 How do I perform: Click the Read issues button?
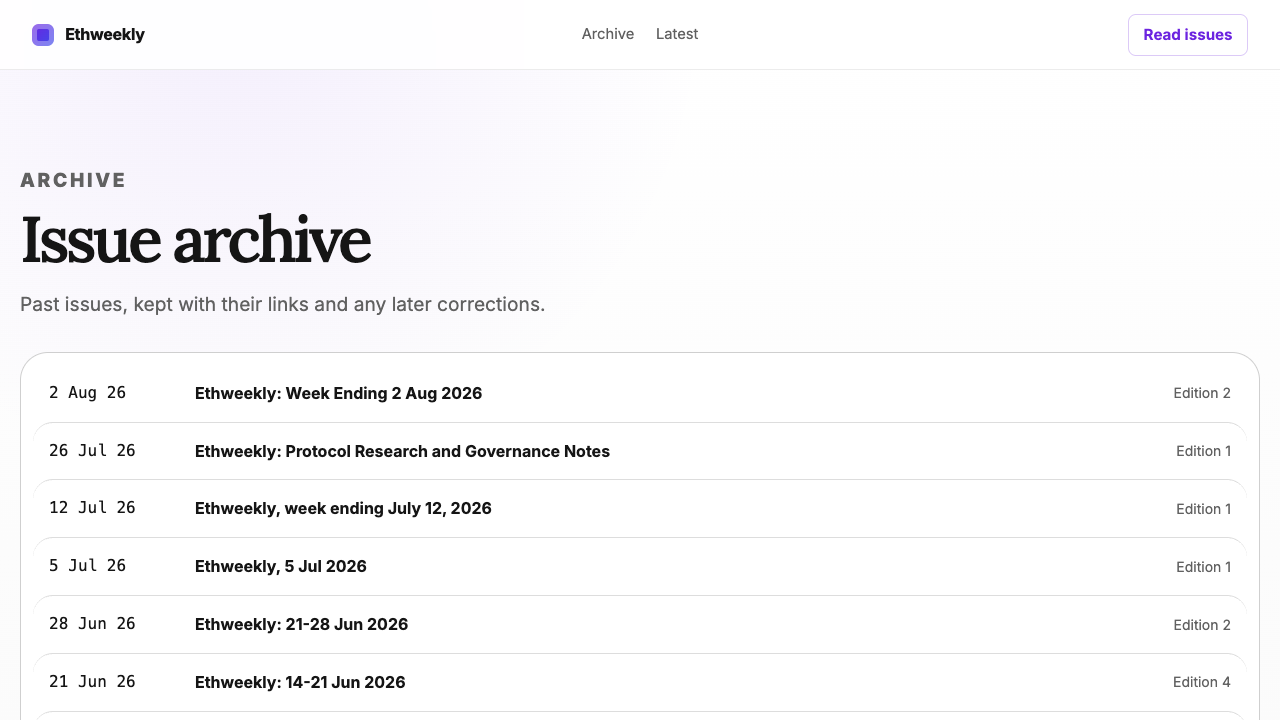(1188, 35)
